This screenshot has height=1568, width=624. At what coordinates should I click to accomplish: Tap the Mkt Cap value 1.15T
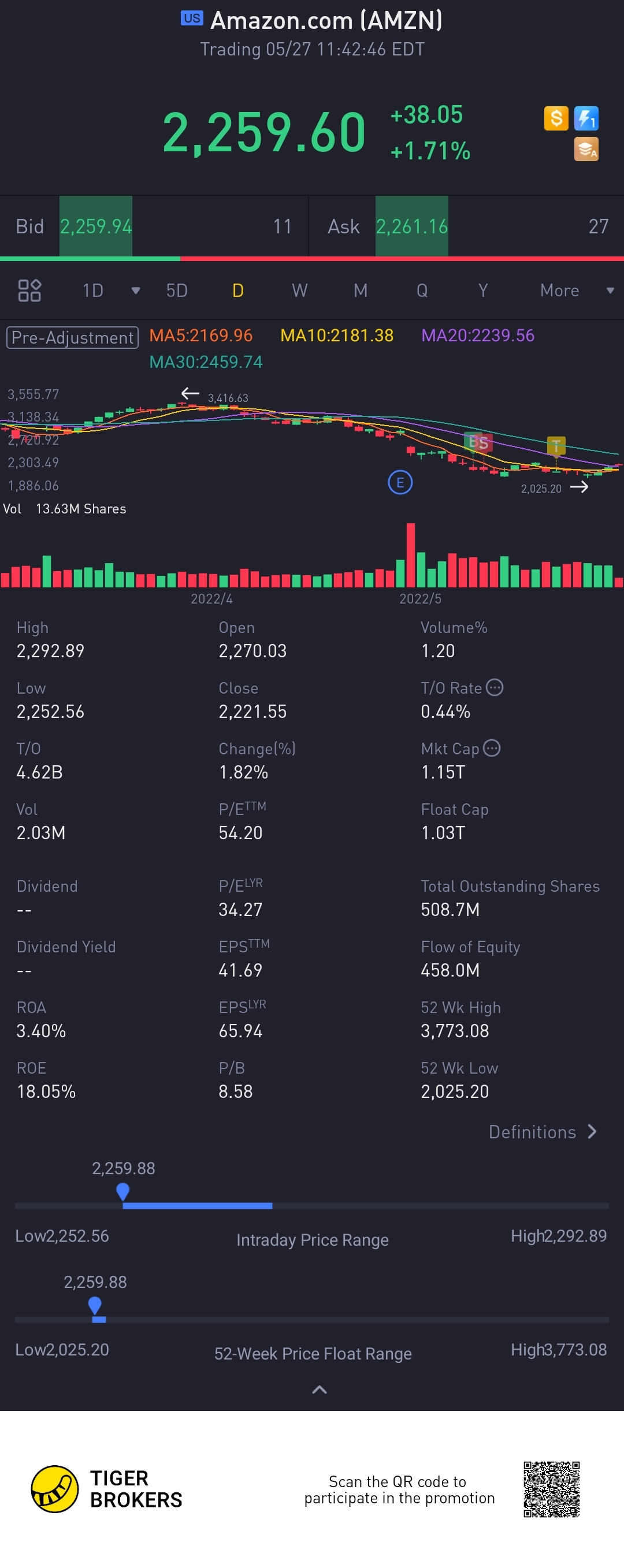tap(443, 772)
